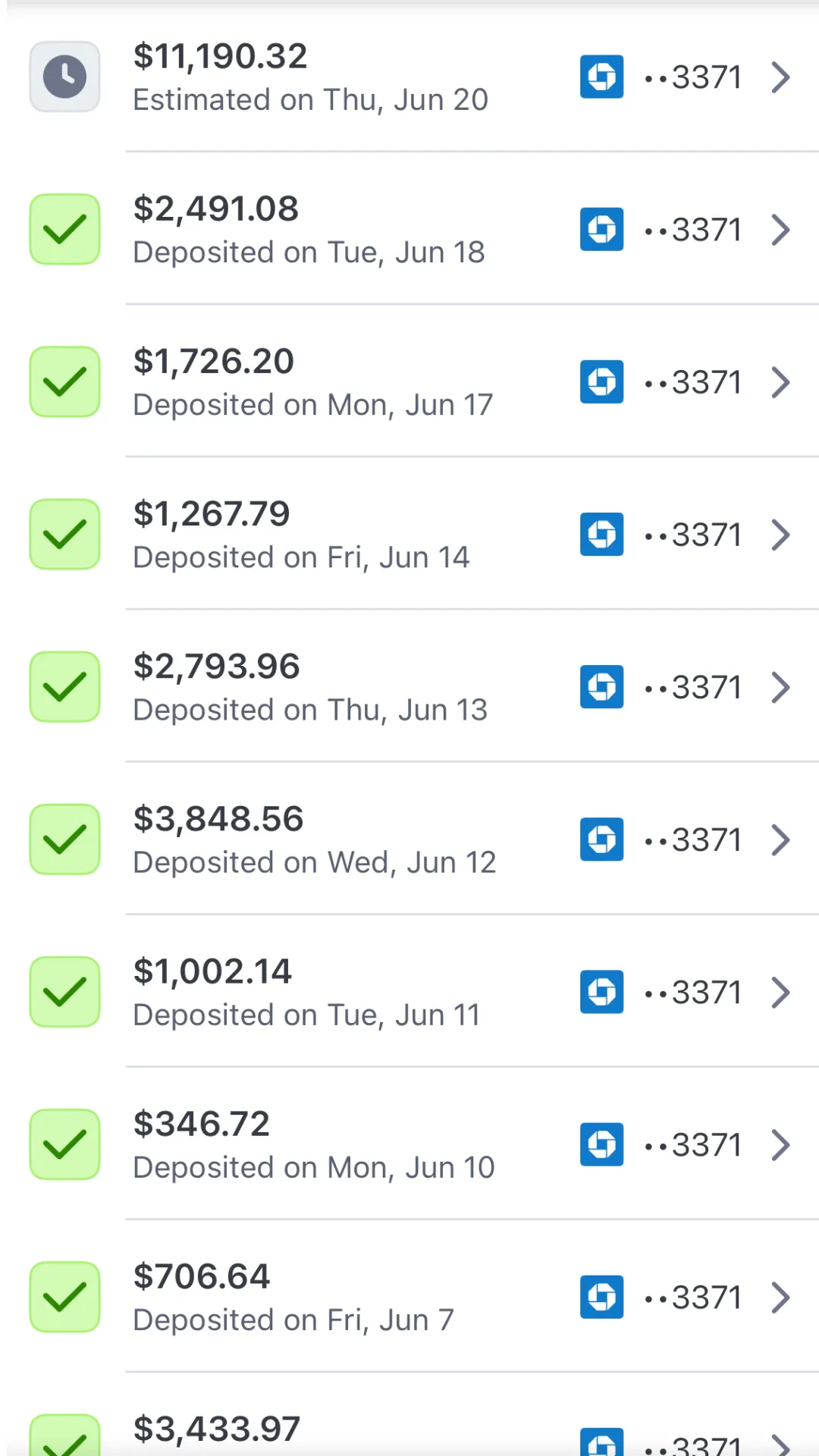The image size is (819, 1456).
Task: Expand details arrow for the Tue, Jun 18 deposit
Action: tap(780, 229)
